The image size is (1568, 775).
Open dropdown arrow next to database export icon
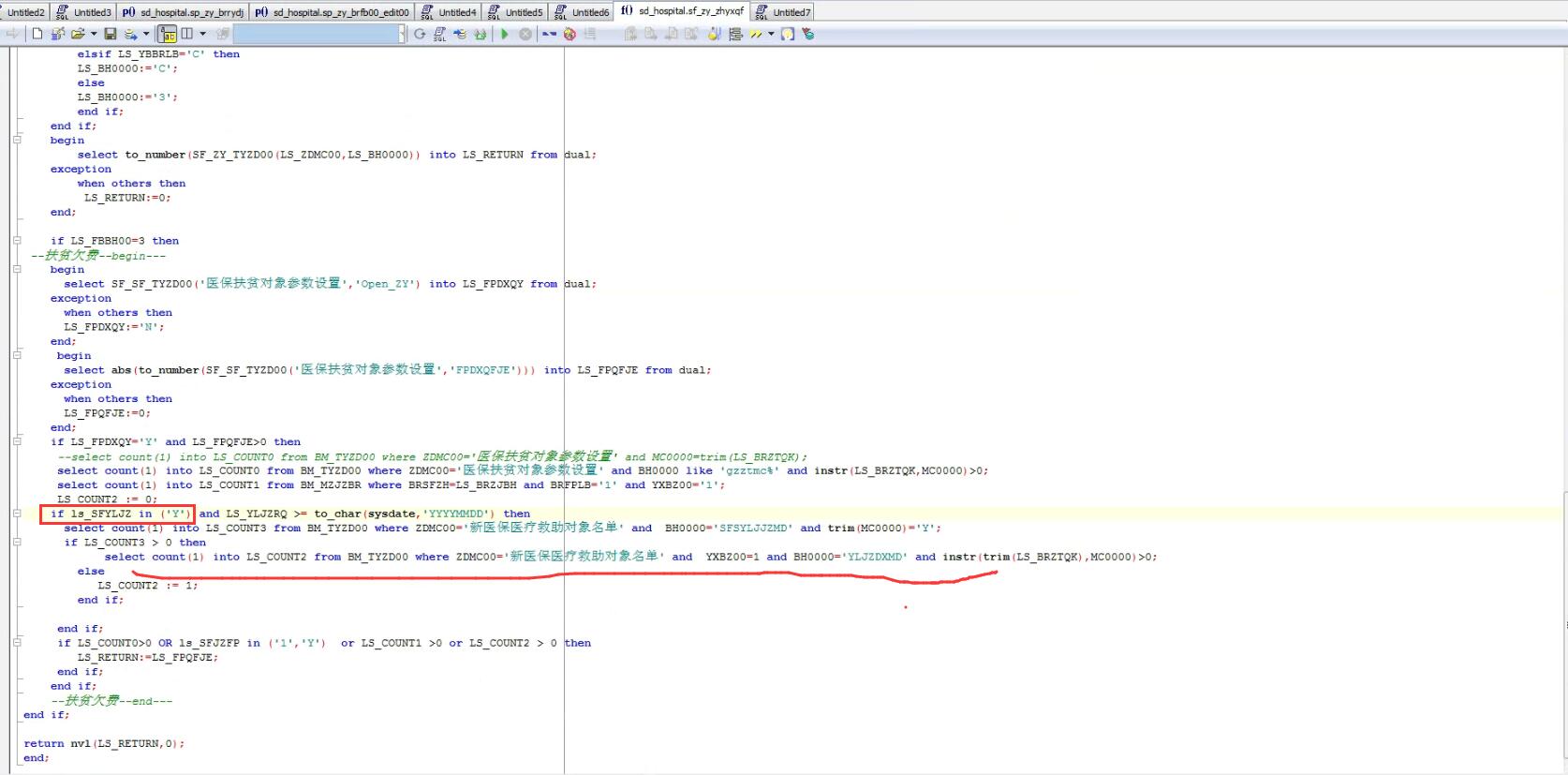[146, 34]
